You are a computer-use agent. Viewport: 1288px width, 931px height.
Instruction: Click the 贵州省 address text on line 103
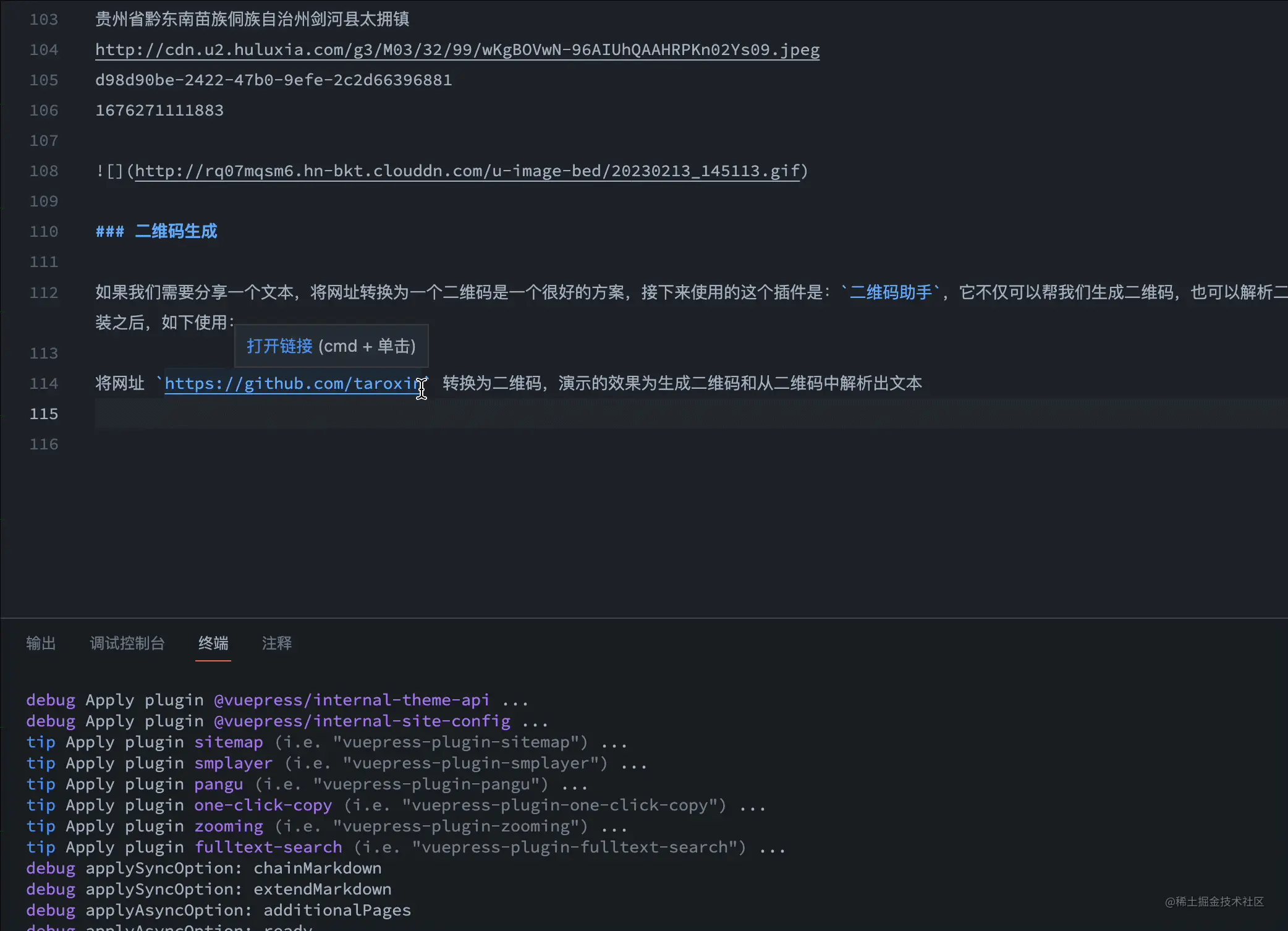pos(252,19)
